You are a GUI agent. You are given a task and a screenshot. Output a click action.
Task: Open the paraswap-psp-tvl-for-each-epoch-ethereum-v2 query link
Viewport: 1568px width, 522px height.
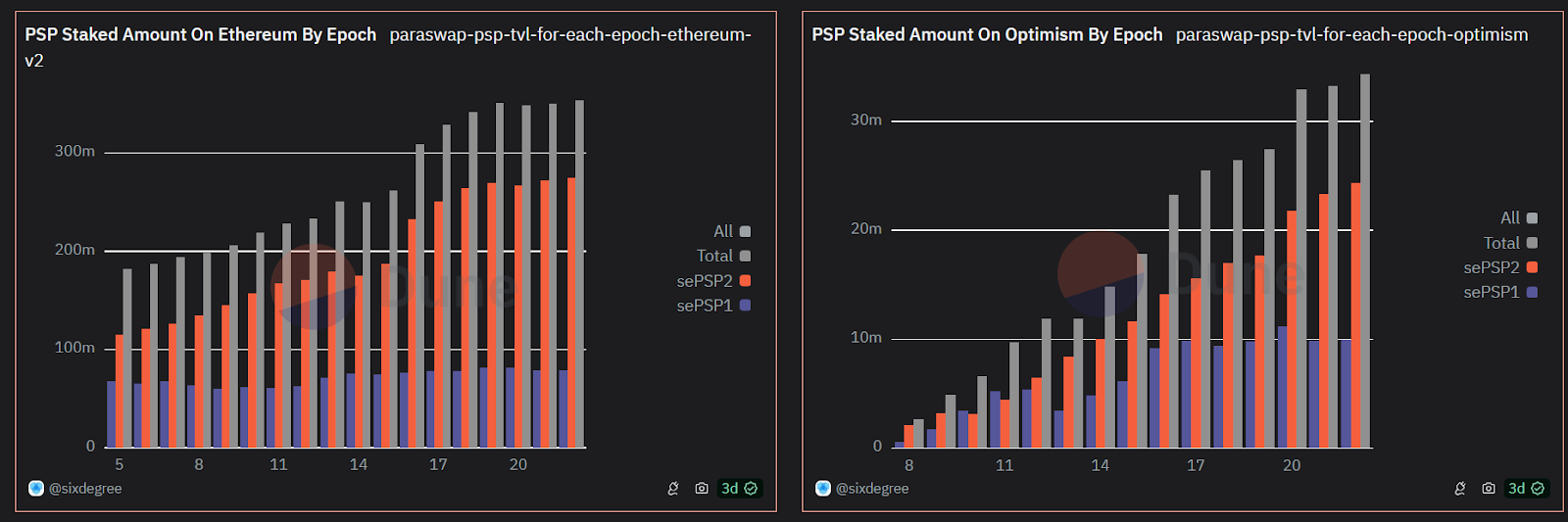click(569, 35)
